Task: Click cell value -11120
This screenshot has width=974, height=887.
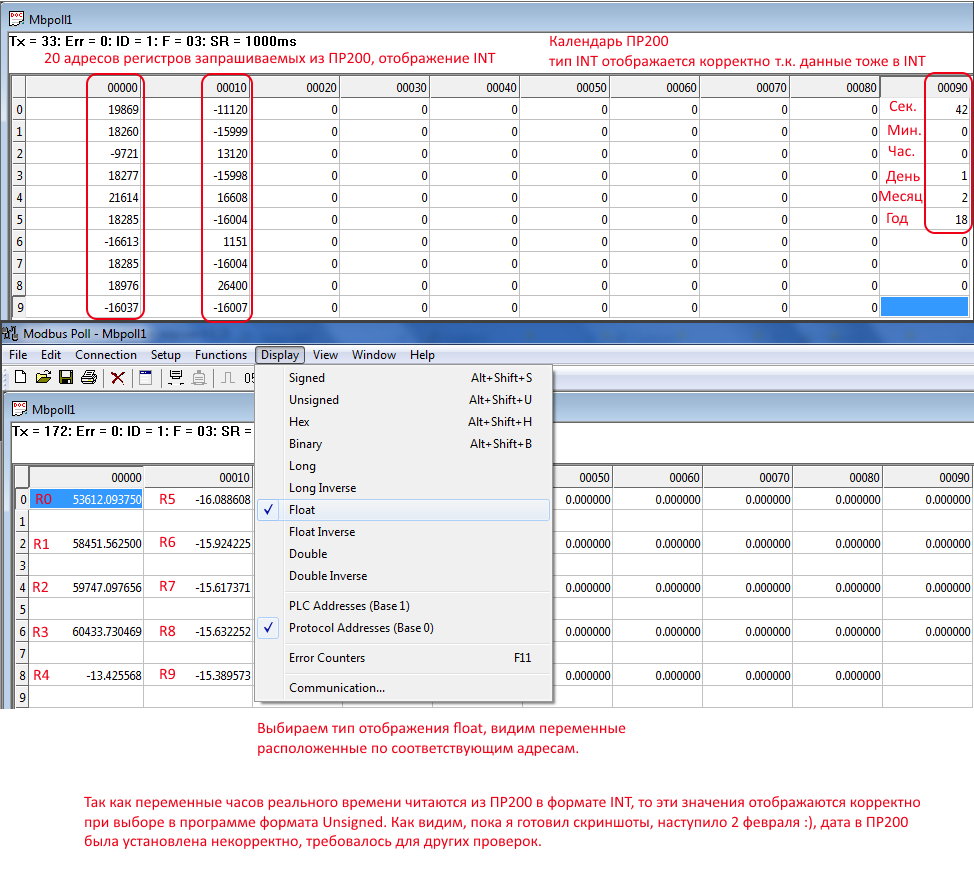Action: click(x=197, y=110)
